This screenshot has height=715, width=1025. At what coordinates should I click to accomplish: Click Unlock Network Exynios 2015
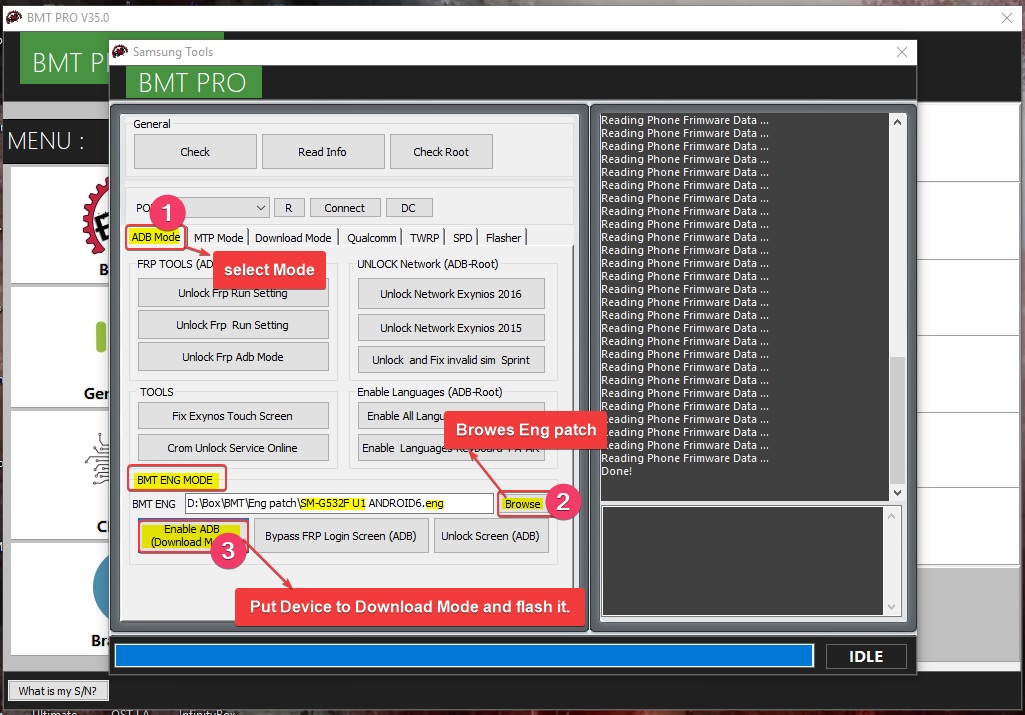[451, 327]
